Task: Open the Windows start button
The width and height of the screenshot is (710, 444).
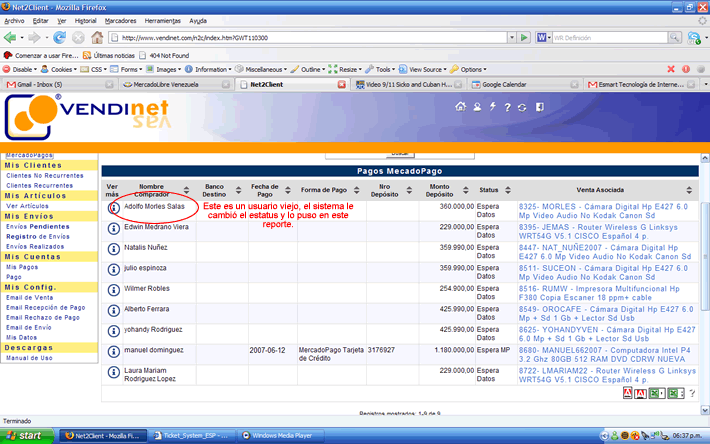Action: click(x=27, y=436)
